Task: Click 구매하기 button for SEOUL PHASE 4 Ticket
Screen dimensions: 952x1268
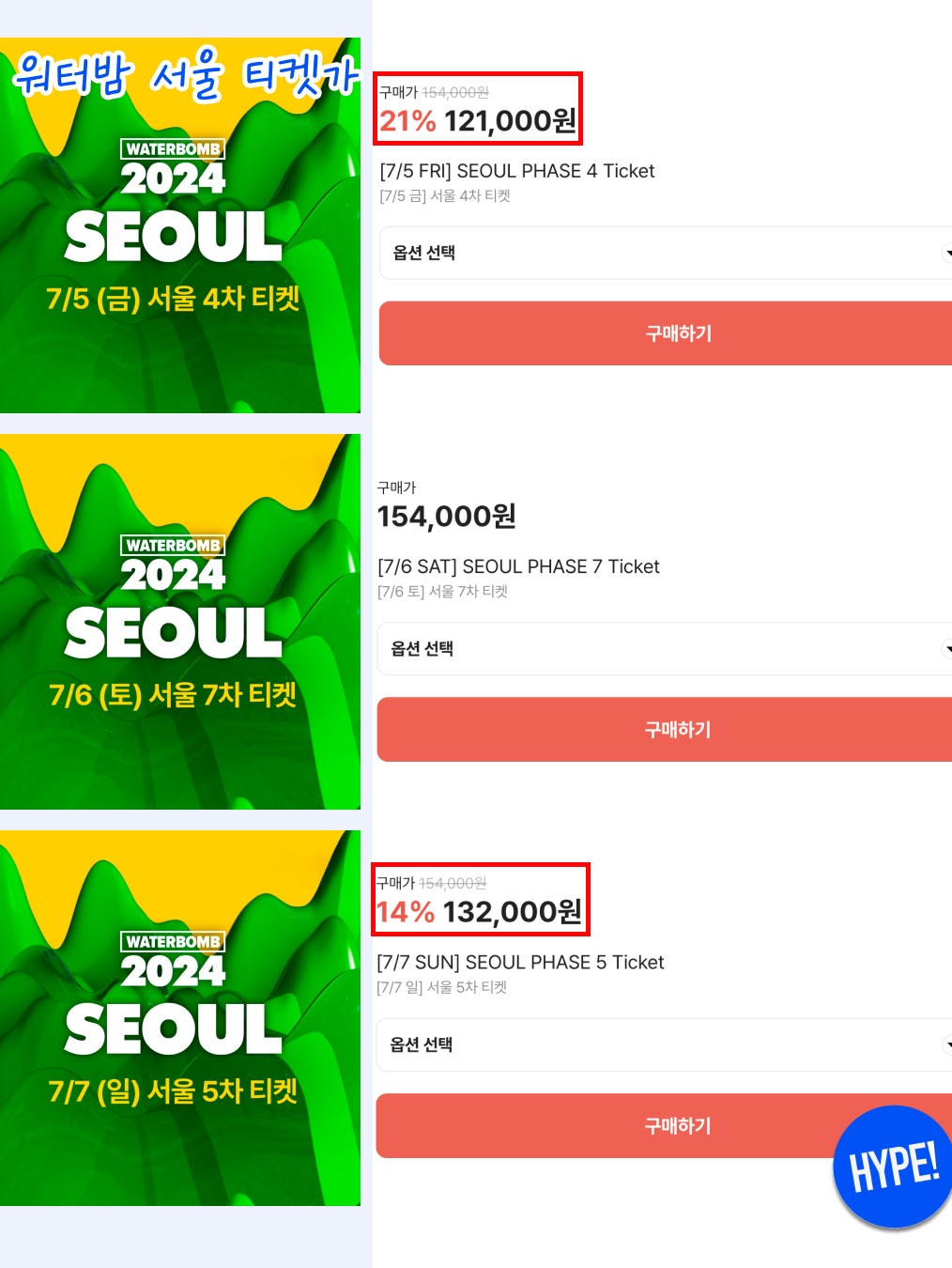Action: 666,333
